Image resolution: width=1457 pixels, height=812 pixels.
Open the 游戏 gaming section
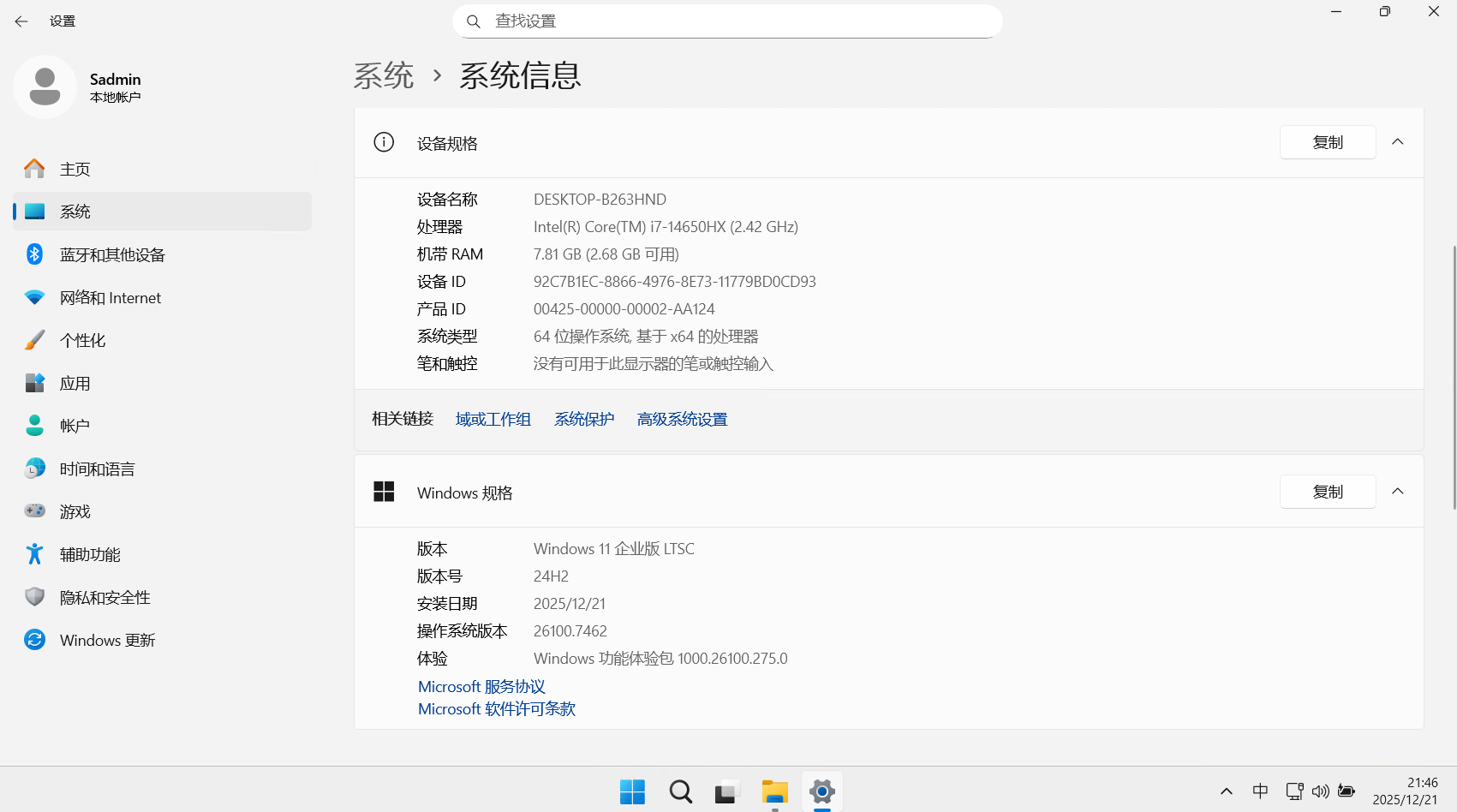pyautogui.click(x=75, y=511)
